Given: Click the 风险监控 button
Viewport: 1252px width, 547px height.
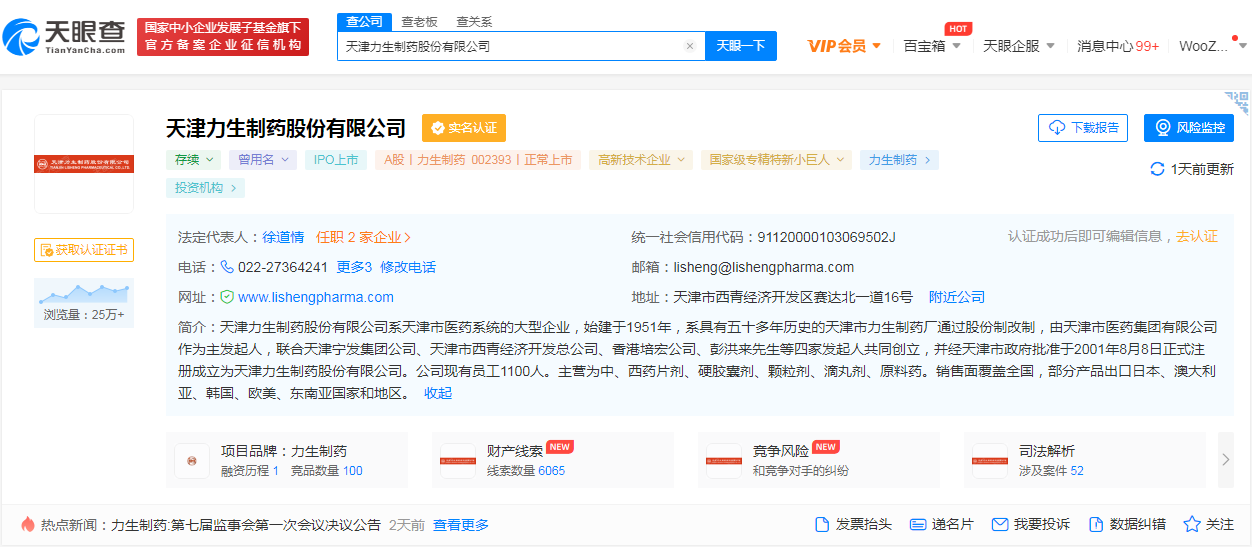Looking at the screenshot, I should [1189, 128].
